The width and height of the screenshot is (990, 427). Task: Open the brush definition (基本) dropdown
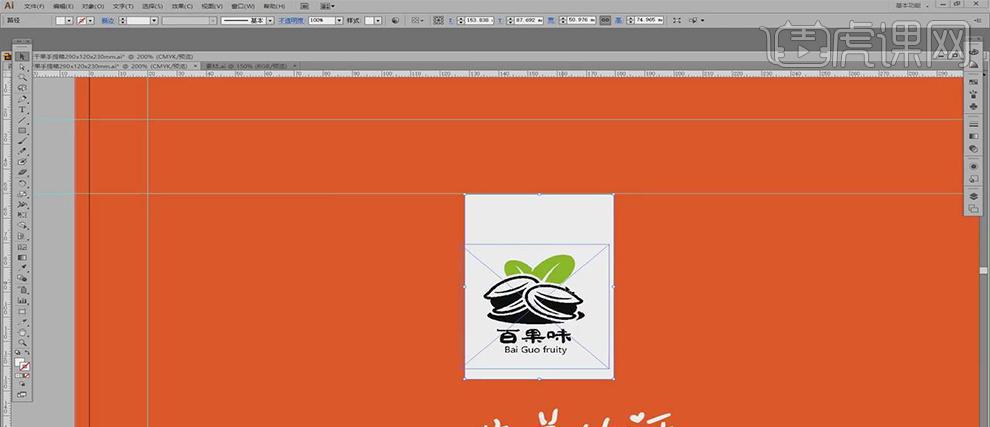[x=270, y=20]
